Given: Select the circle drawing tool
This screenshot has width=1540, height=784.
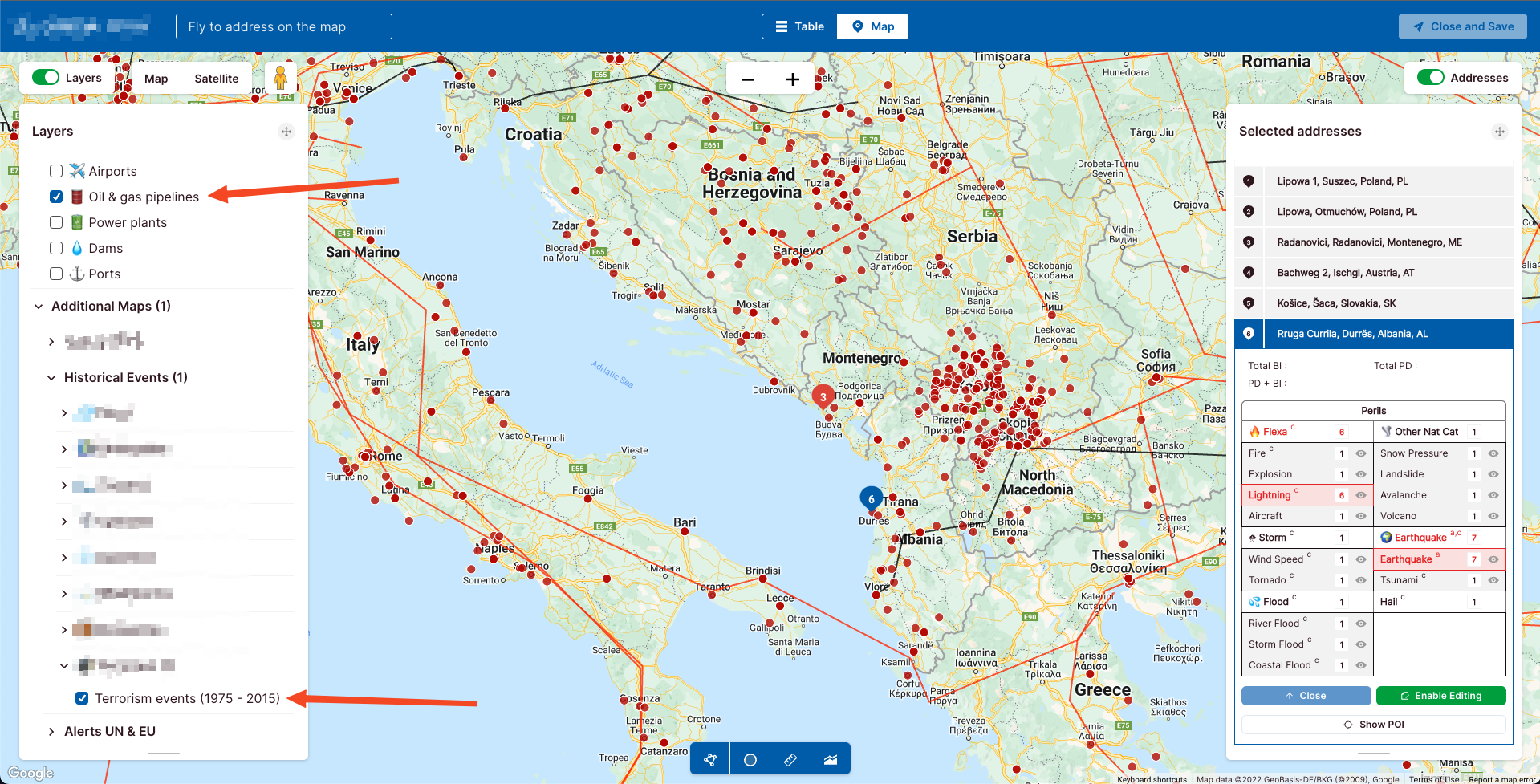Looking at the screenshot, I should [750, 758].
